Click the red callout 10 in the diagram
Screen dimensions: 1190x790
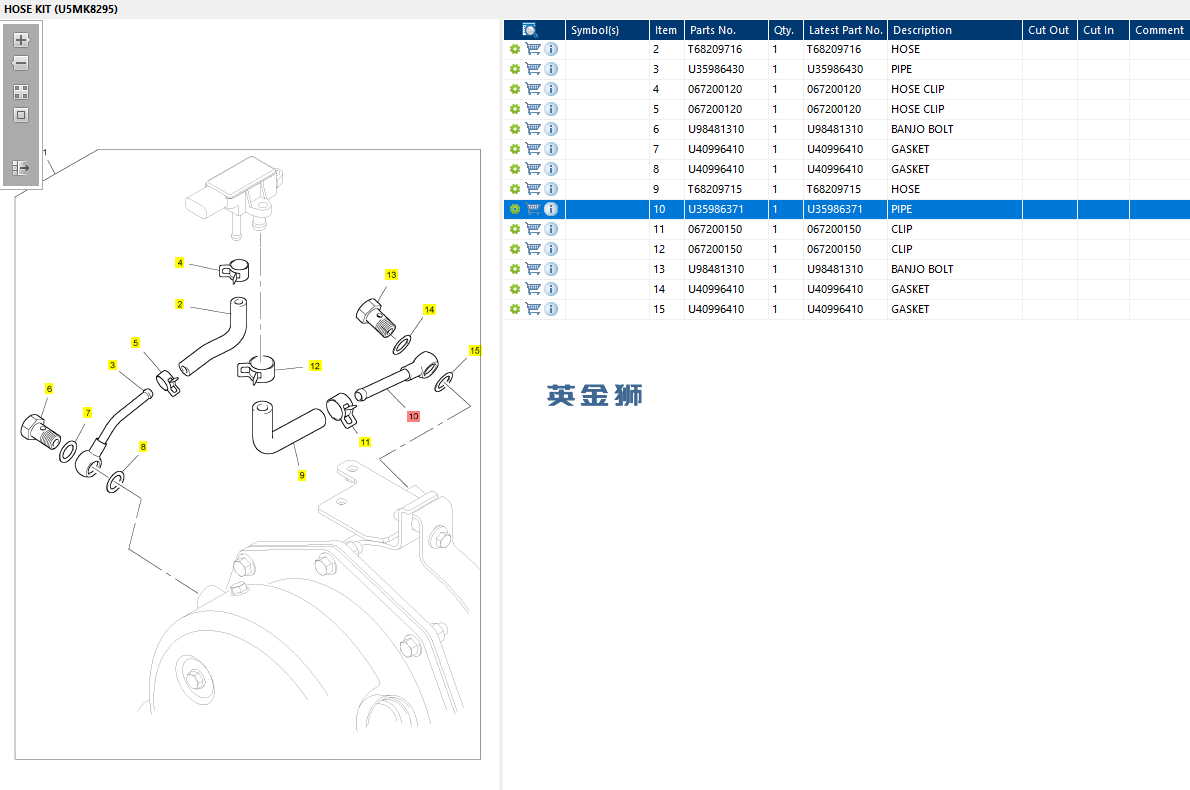413,416
